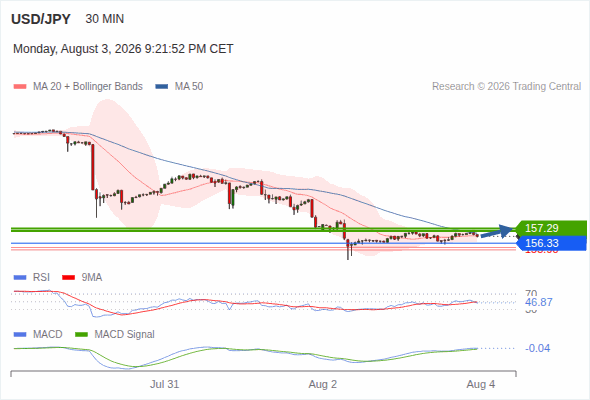Click the Monday, August 3, 2026 timestamp
This screenshot has height=400, width=590.
[x=123, y=49]
